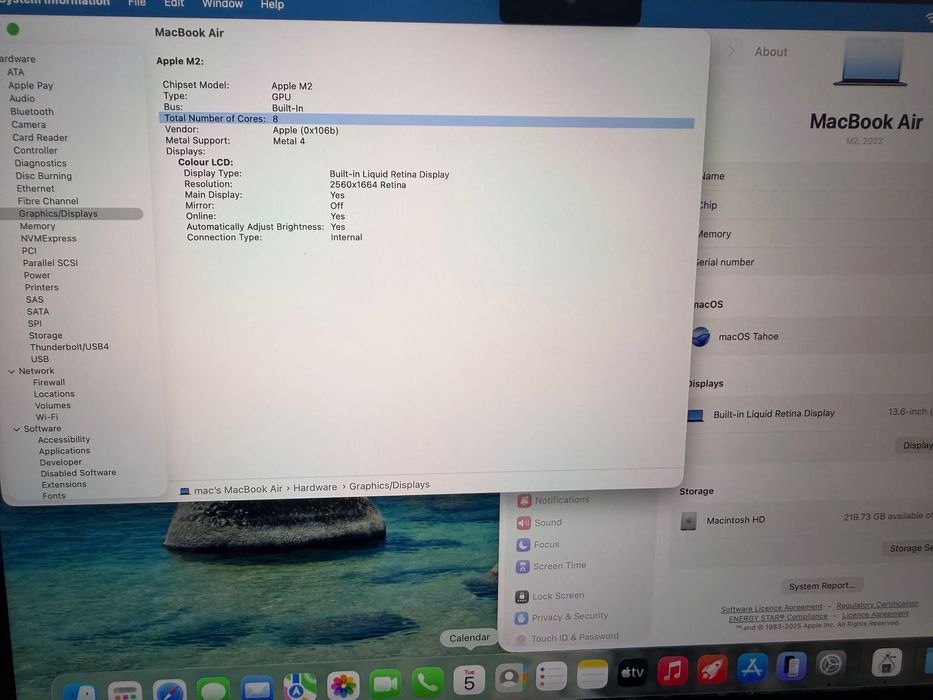Click the green zoom window button

coord(13,29)
